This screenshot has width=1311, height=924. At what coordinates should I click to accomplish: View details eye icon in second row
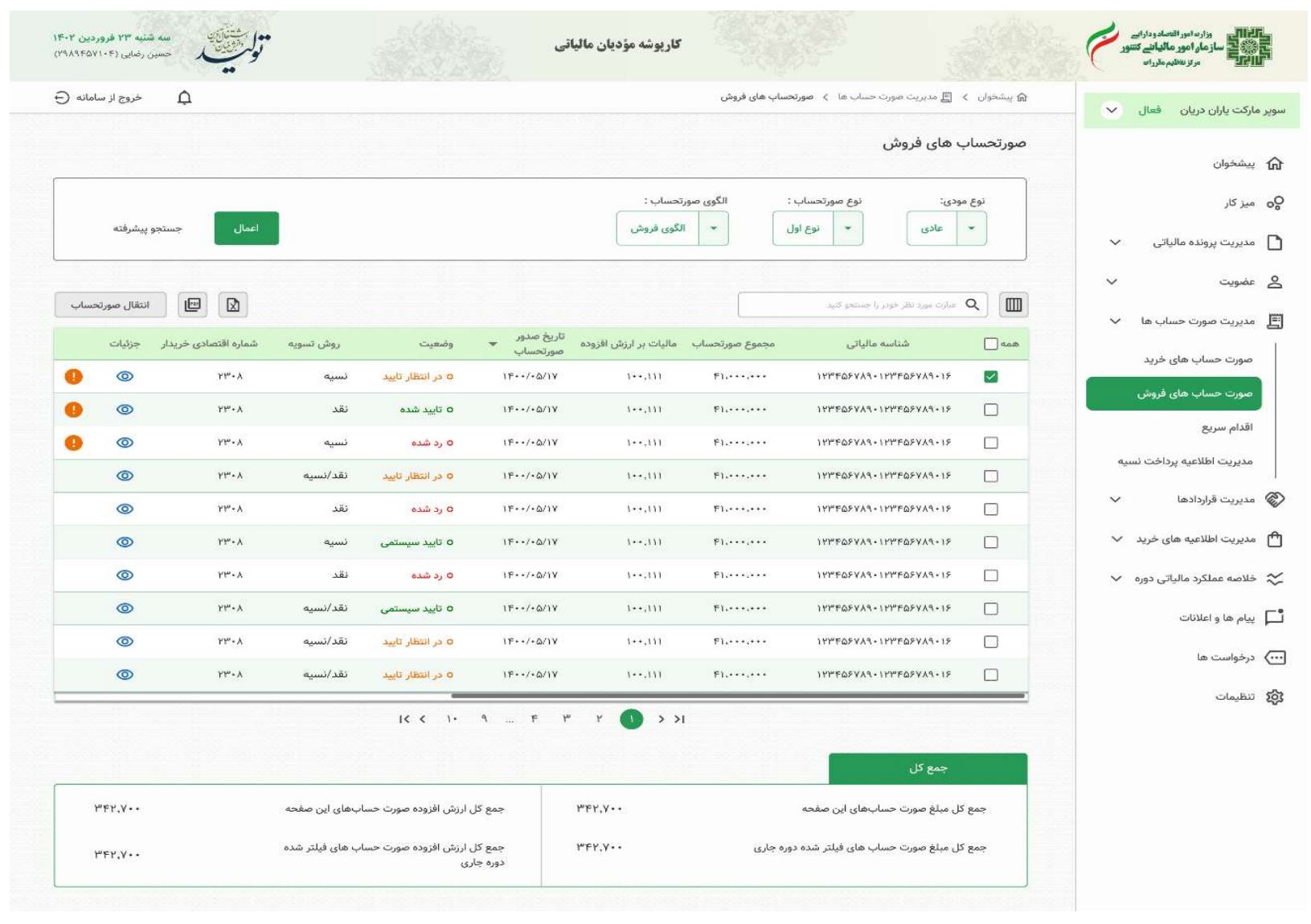[x=125, y=410]
